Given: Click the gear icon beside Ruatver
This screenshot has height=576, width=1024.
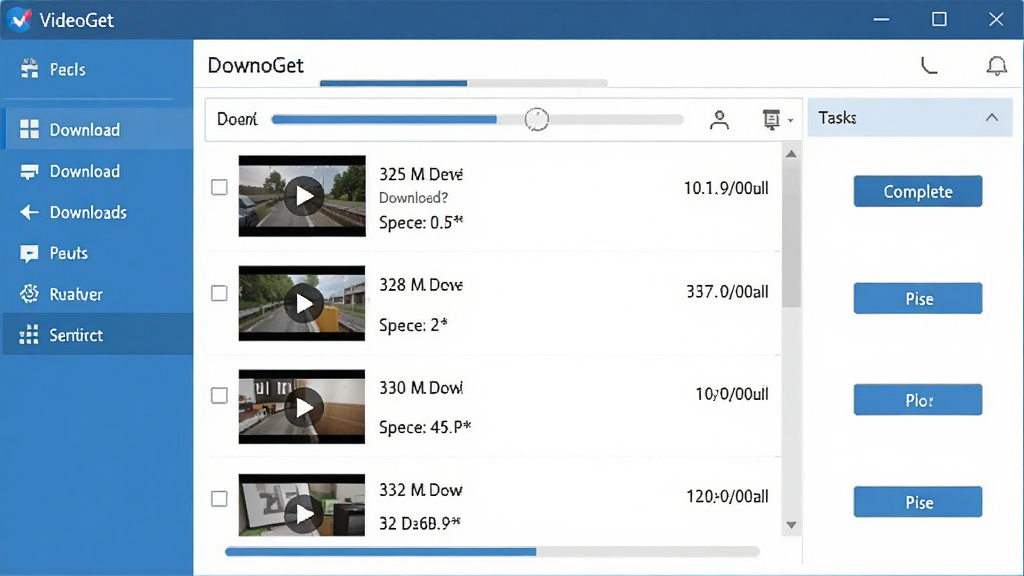Looking at the screenshot, I should (29, 294).
